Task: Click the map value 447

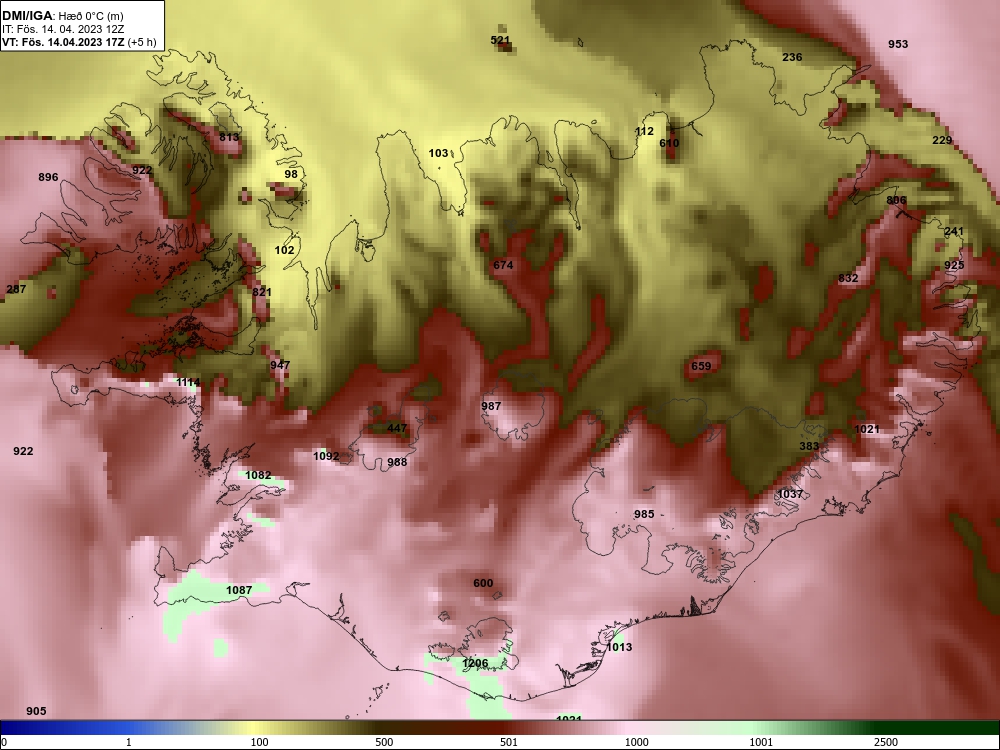Action: [397, 428]
